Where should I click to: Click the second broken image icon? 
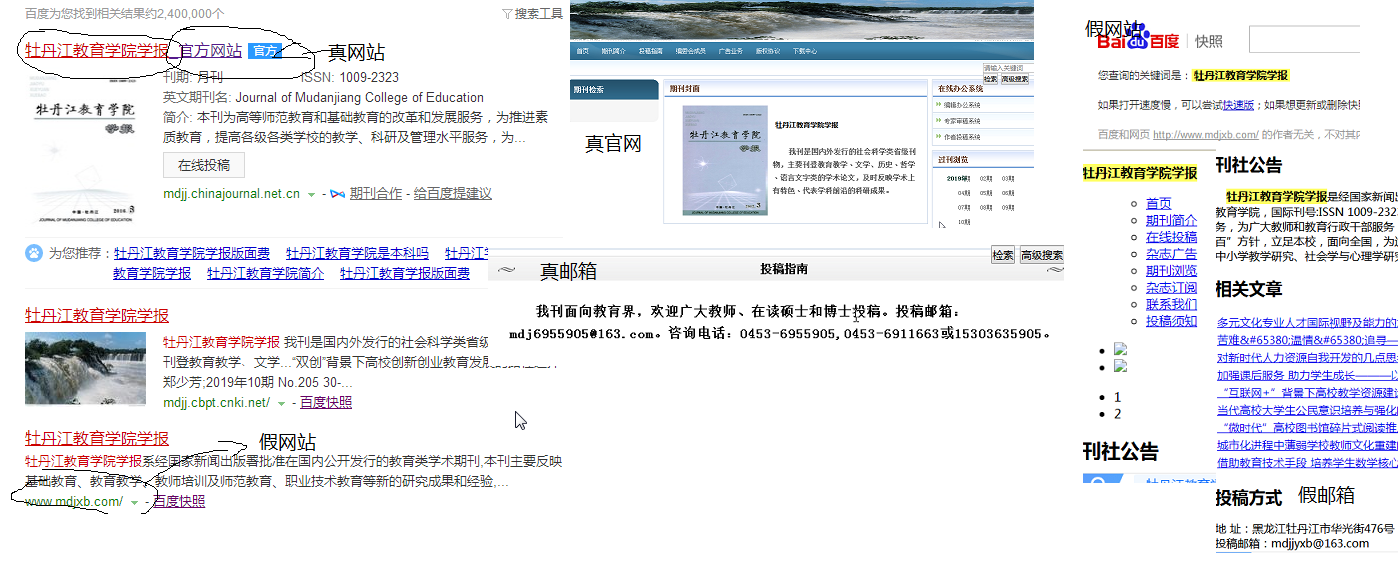(x=1121, y=366)
